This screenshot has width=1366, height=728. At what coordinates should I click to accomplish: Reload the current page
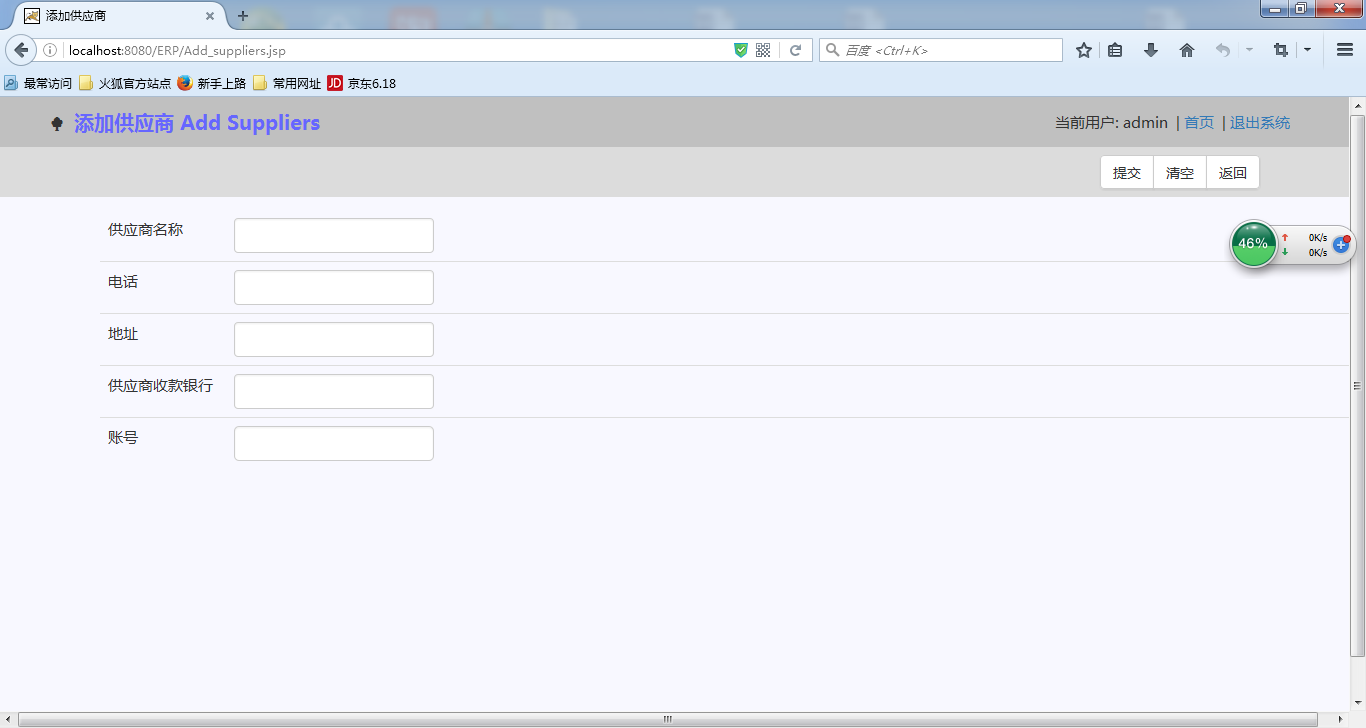[x=795, y=50]
